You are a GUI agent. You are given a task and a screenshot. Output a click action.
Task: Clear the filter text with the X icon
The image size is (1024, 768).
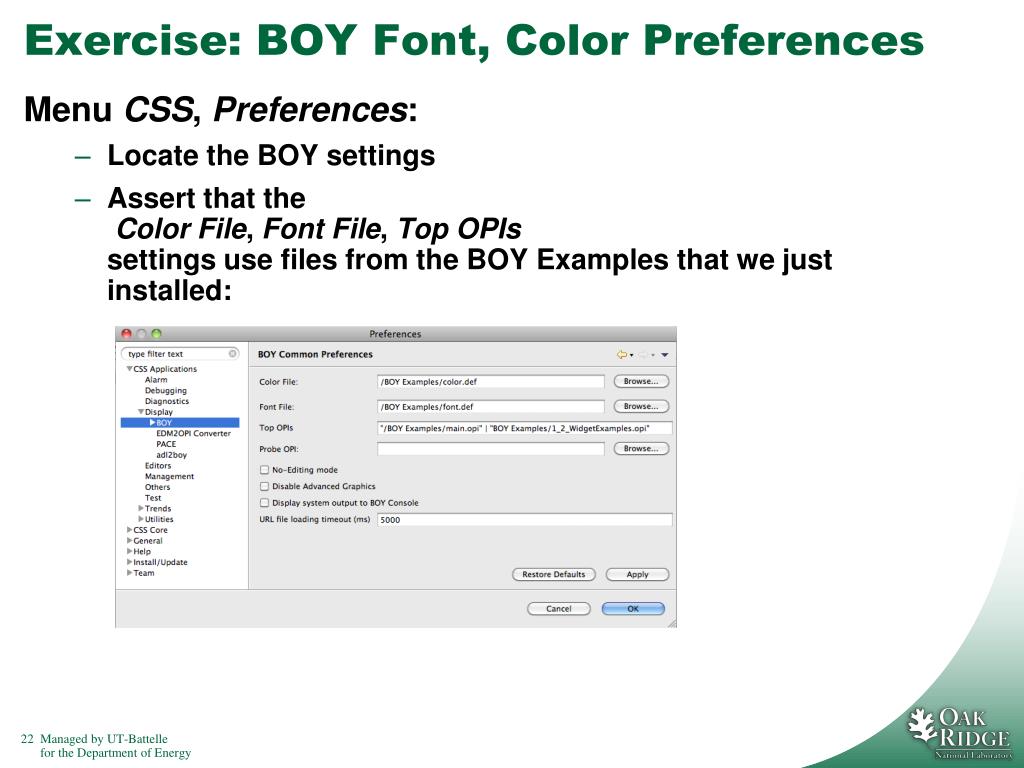232,353
